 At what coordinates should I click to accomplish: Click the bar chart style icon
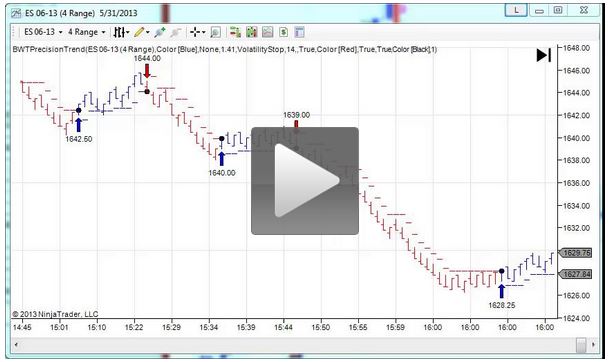coord(118,32)
